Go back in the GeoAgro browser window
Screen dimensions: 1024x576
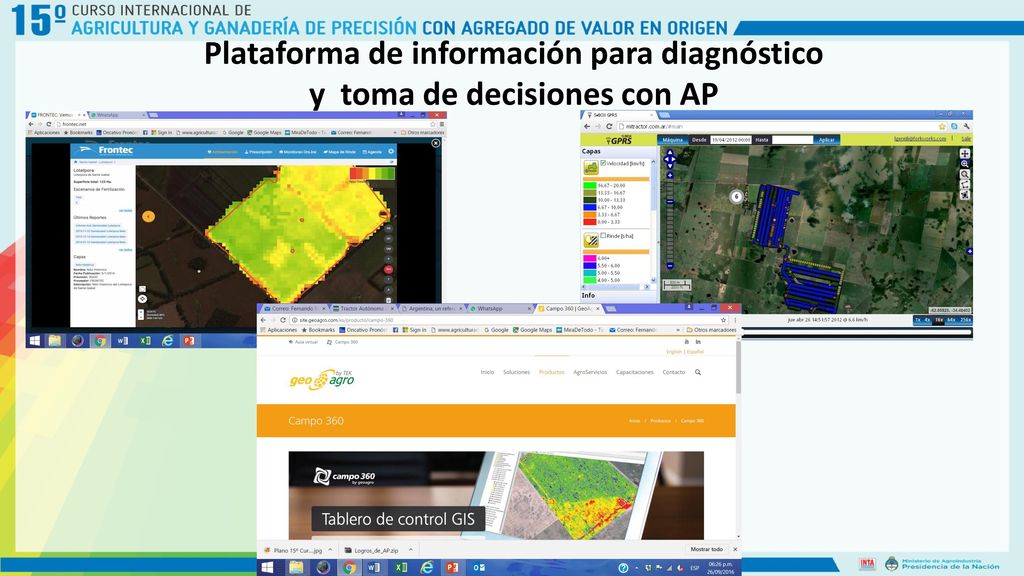tap(263, 320)
